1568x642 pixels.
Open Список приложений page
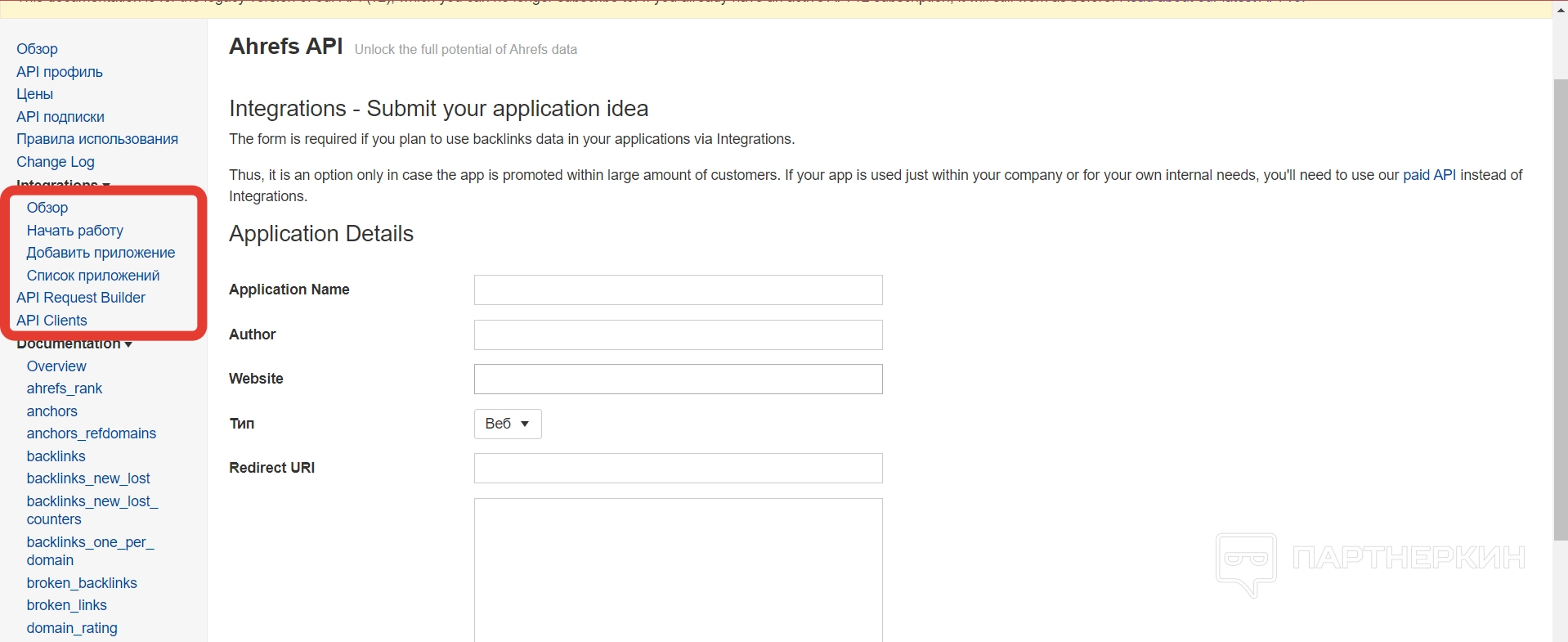93,276
